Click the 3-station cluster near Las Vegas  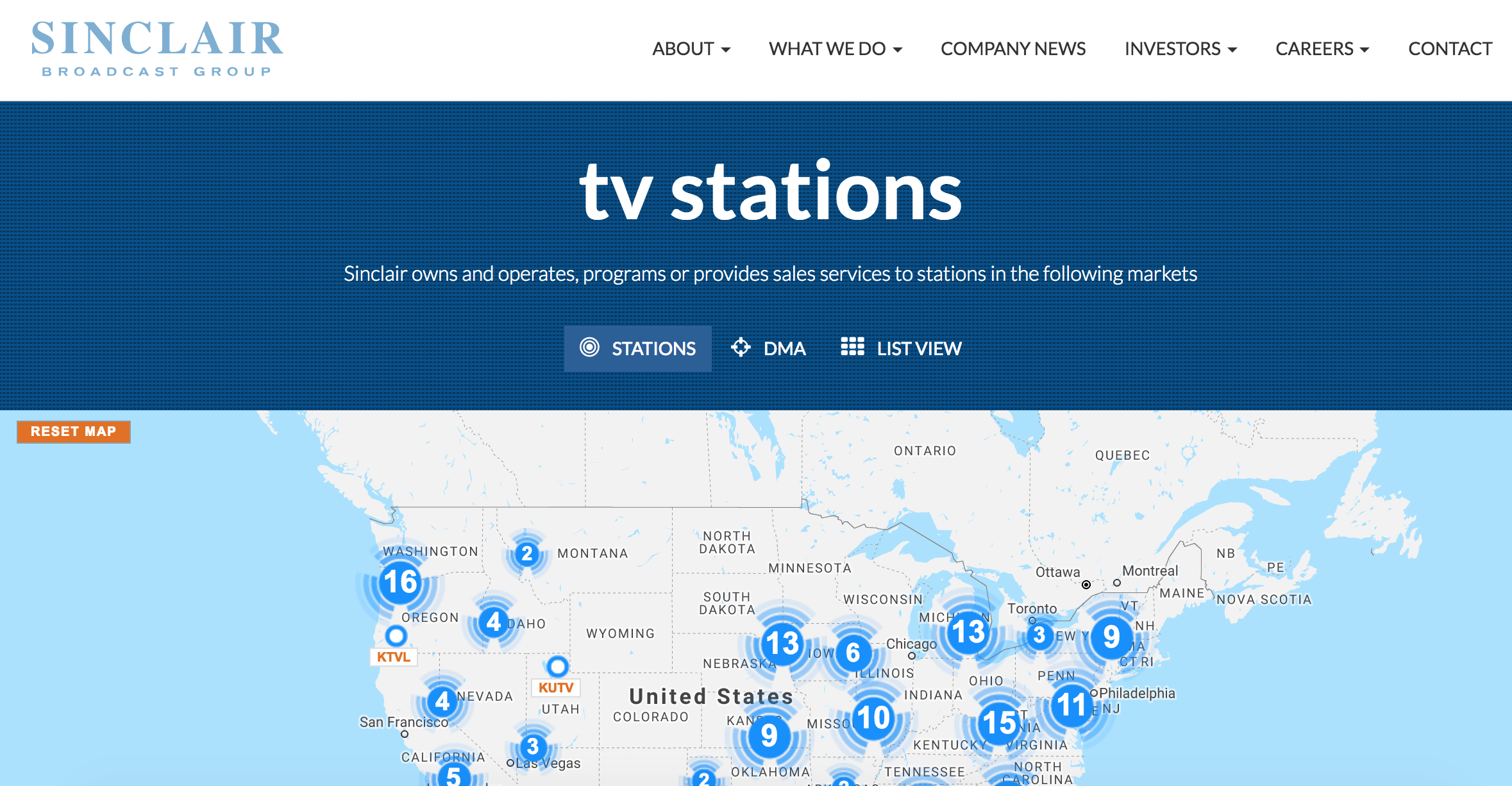tap(532, 746)
